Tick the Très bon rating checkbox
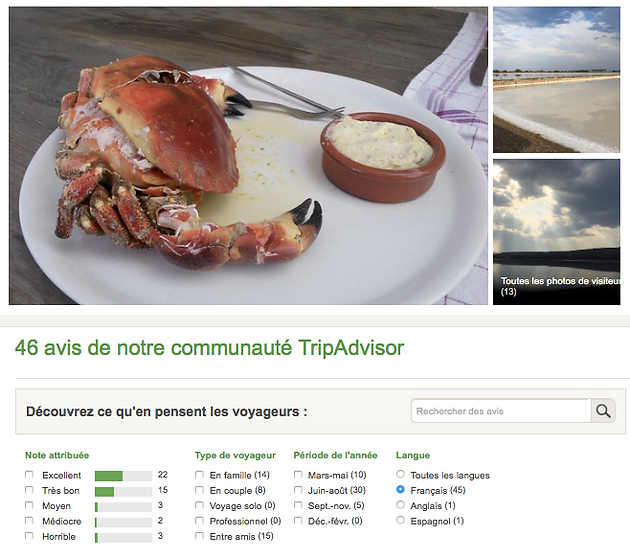 (29, 490)
